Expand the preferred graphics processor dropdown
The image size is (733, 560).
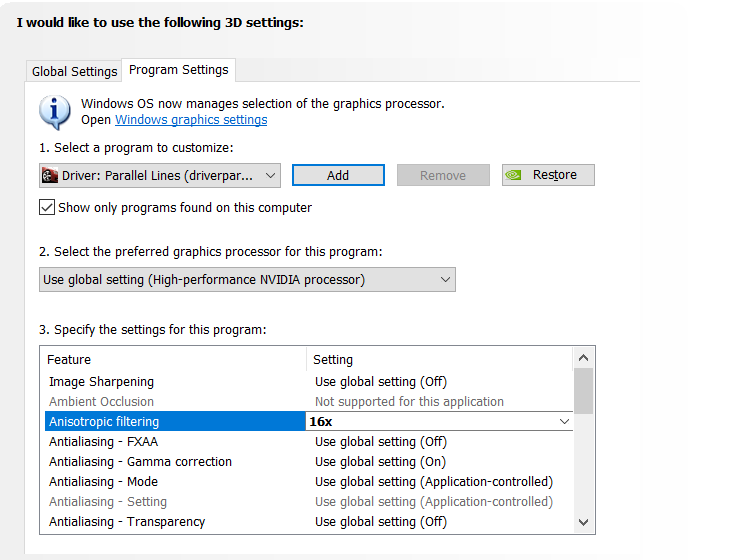pos(445,280)
